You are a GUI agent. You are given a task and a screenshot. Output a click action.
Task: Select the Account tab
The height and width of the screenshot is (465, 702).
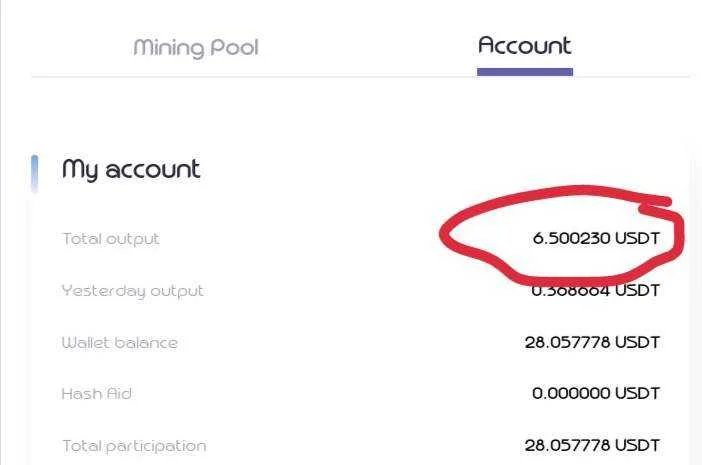tap(524, 46)
